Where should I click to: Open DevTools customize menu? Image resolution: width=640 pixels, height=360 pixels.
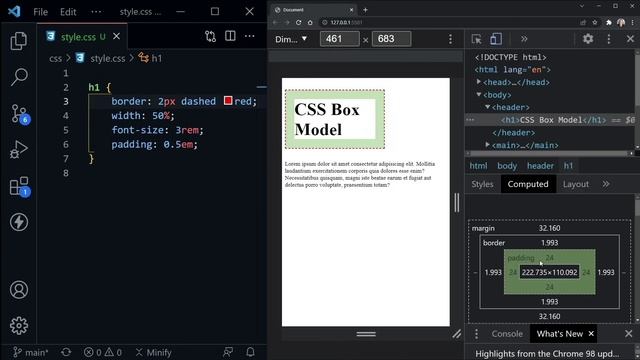point(609,39)
